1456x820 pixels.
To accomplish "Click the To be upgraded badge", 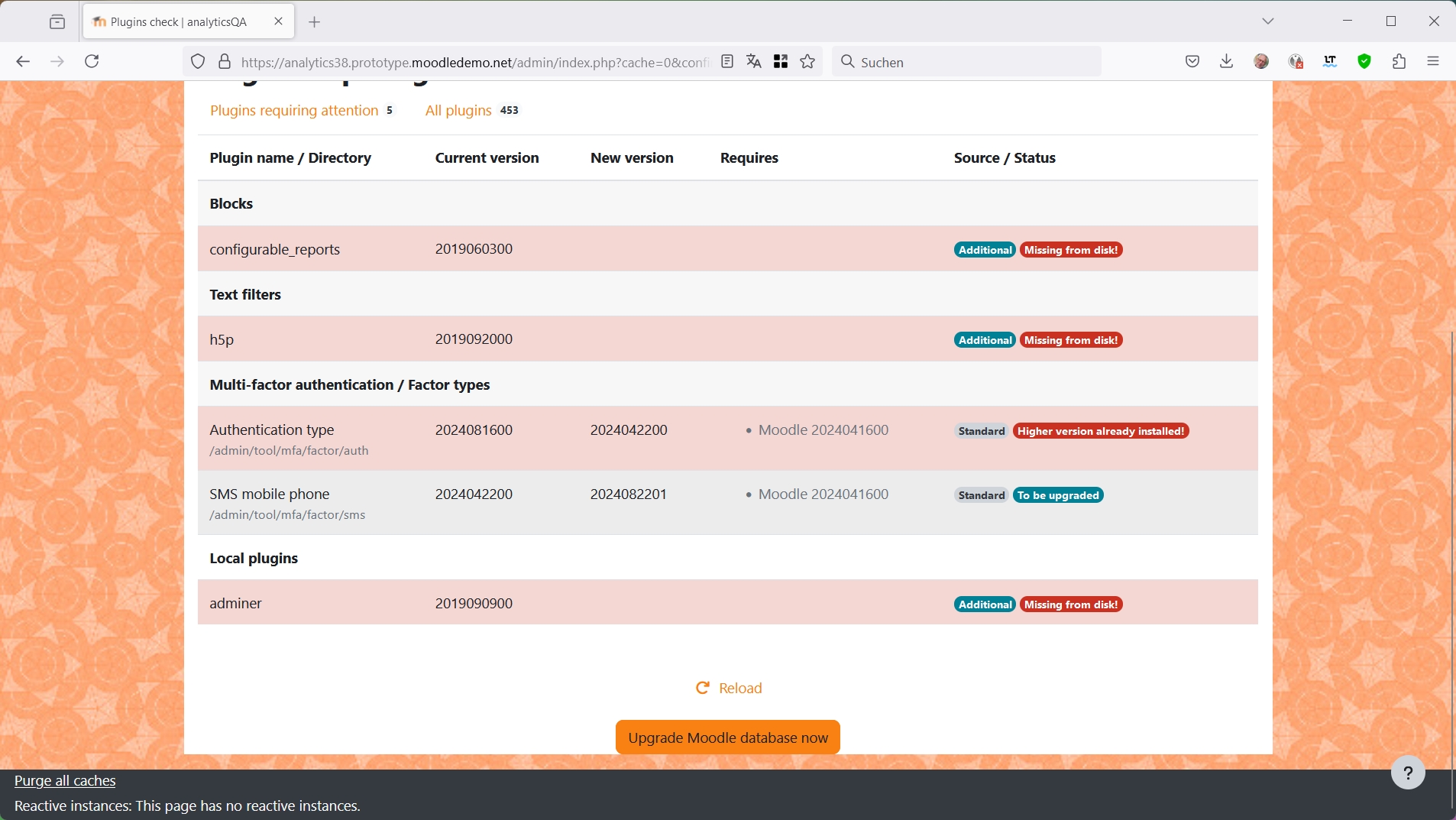I will pos(1058,495).
